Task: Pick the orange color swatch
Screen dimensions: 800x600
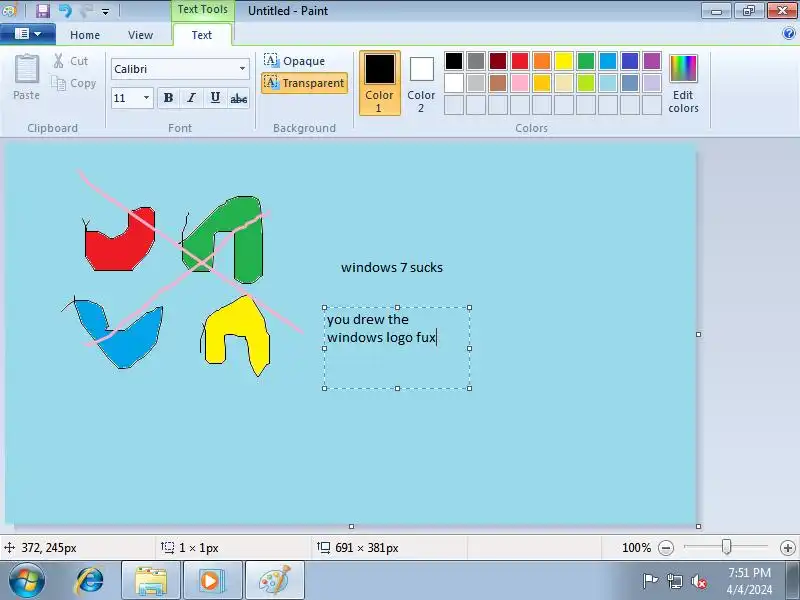Action: click(x=542, y=61)
